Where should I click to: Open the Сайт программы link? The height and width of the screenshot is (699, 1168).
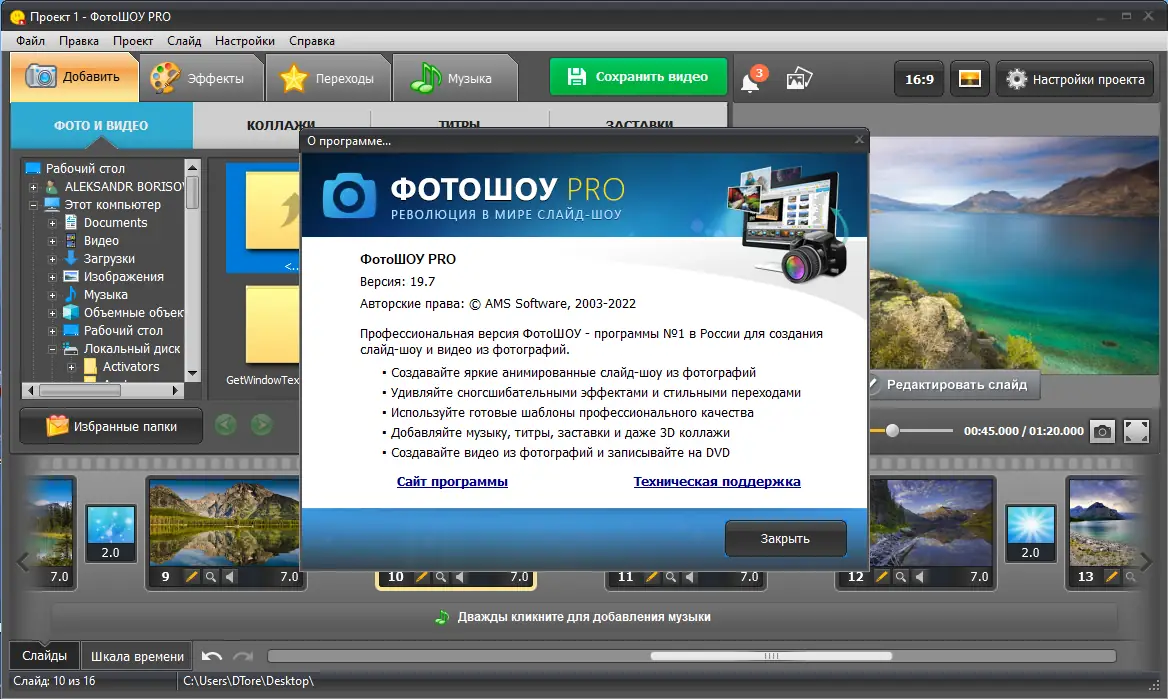point(452,481)
